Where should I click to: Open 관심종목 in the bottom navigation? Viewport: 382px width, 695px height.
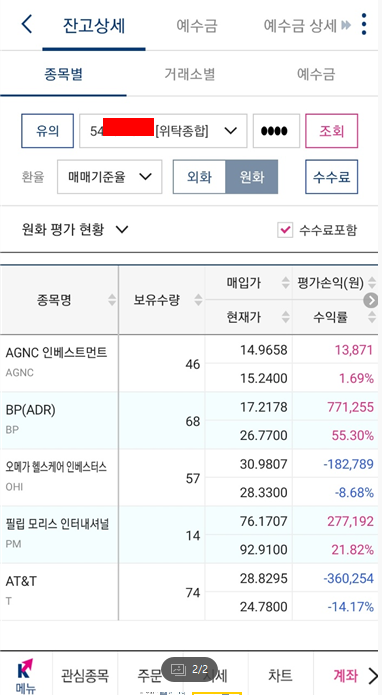pos(85,675)
